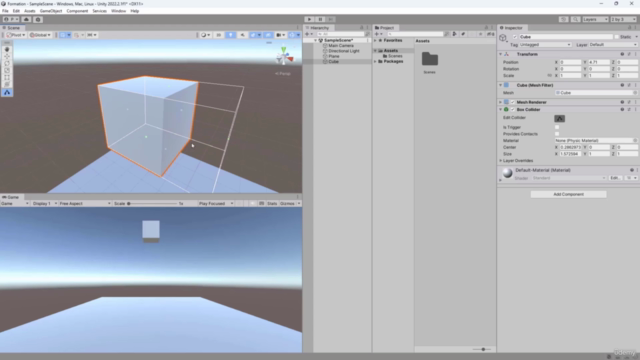This screenshot has width=640, height=360.
Task: Select the Move tool in Scene toolbar
Action: pyautogui.click(x=7, y=56)
